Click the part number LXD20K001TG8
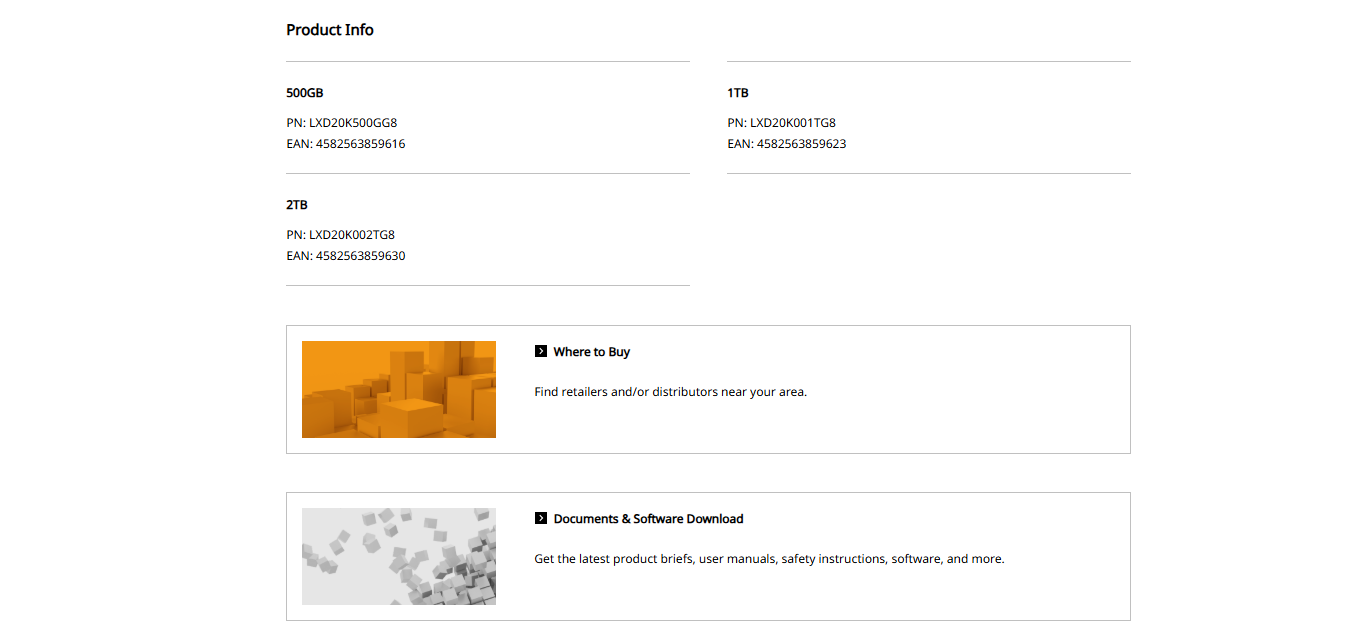1350x624 pixels. [792, 123]
